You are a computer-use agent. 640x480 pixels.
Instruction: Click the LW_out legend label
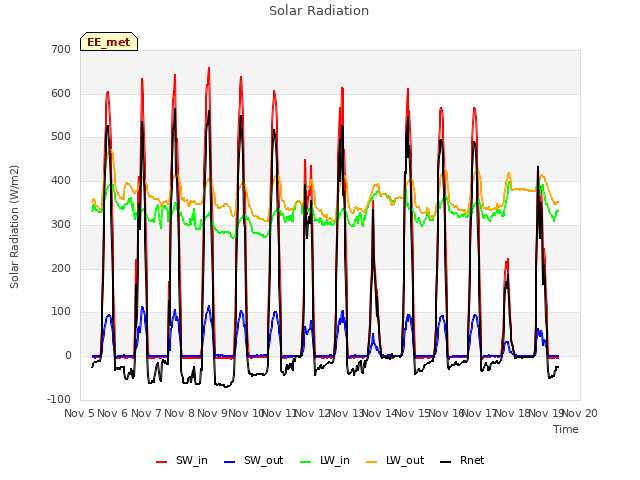[405, 460]
